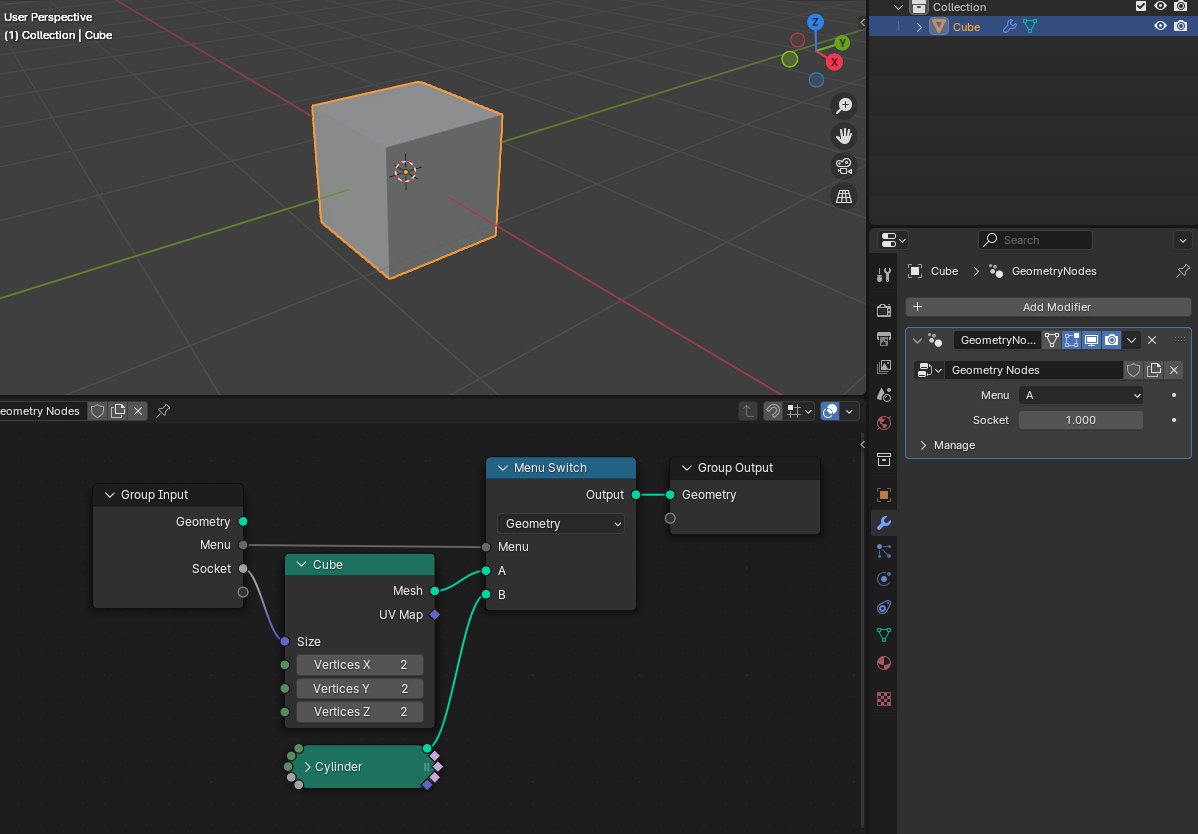Open the Tool properties tab
This screenshot has height=834, width=1198.
coord(884,275)
